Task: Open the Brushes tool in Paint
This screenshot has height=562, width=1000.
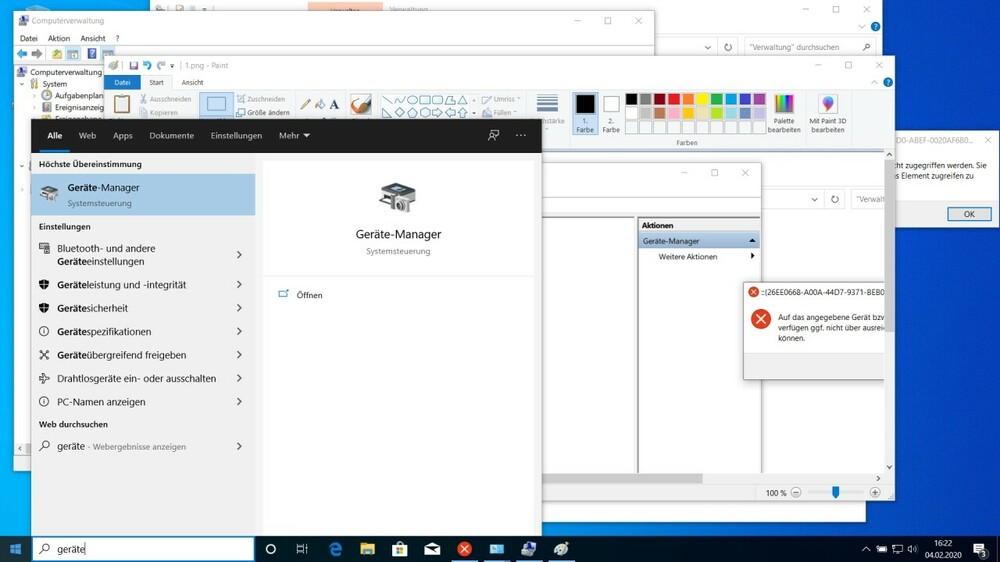Action: pyautogui.click(x=360, y=104)
